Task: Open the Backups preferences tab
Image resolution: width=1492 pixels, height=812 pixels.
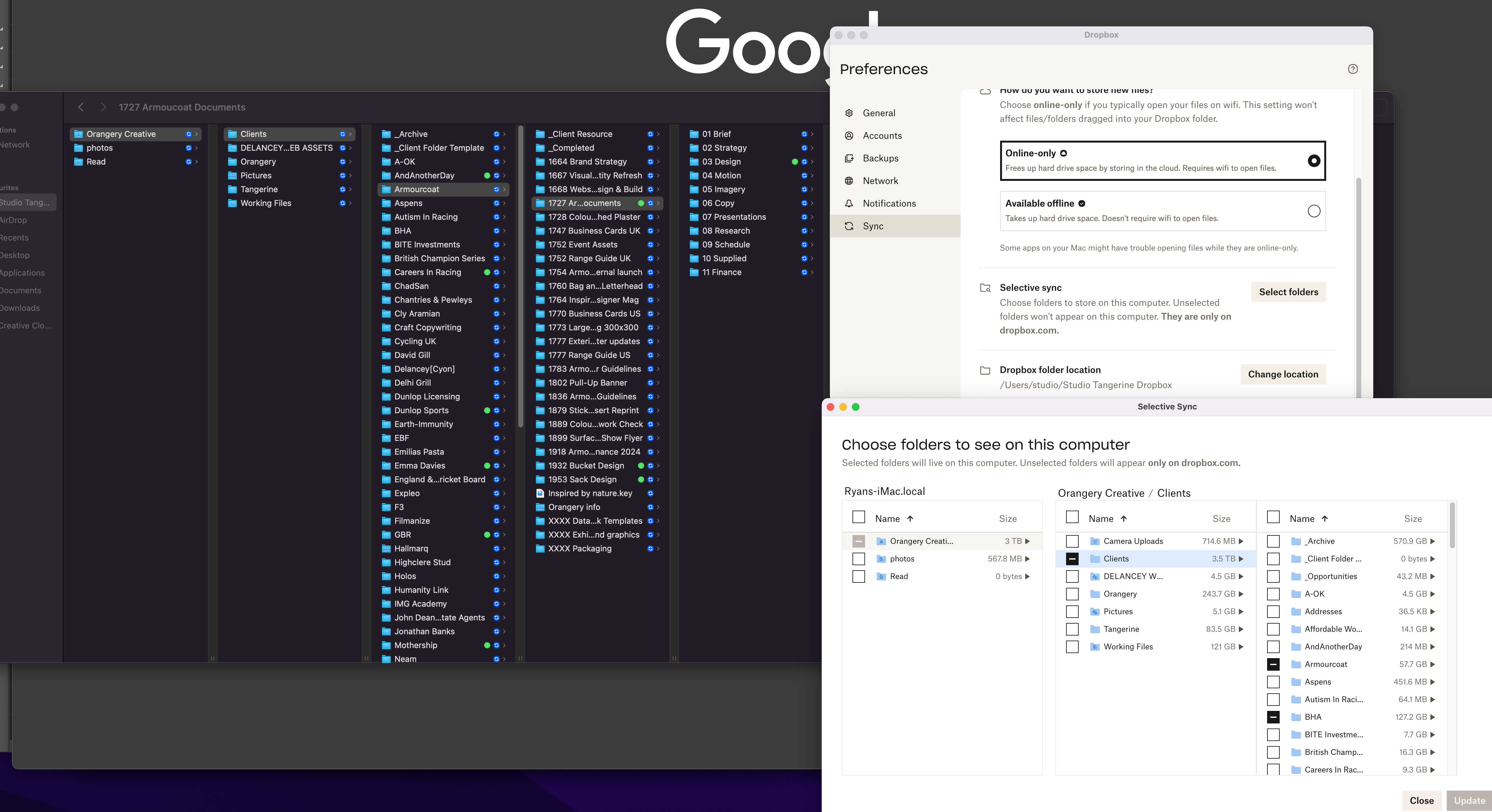Action: pos(895,158)
